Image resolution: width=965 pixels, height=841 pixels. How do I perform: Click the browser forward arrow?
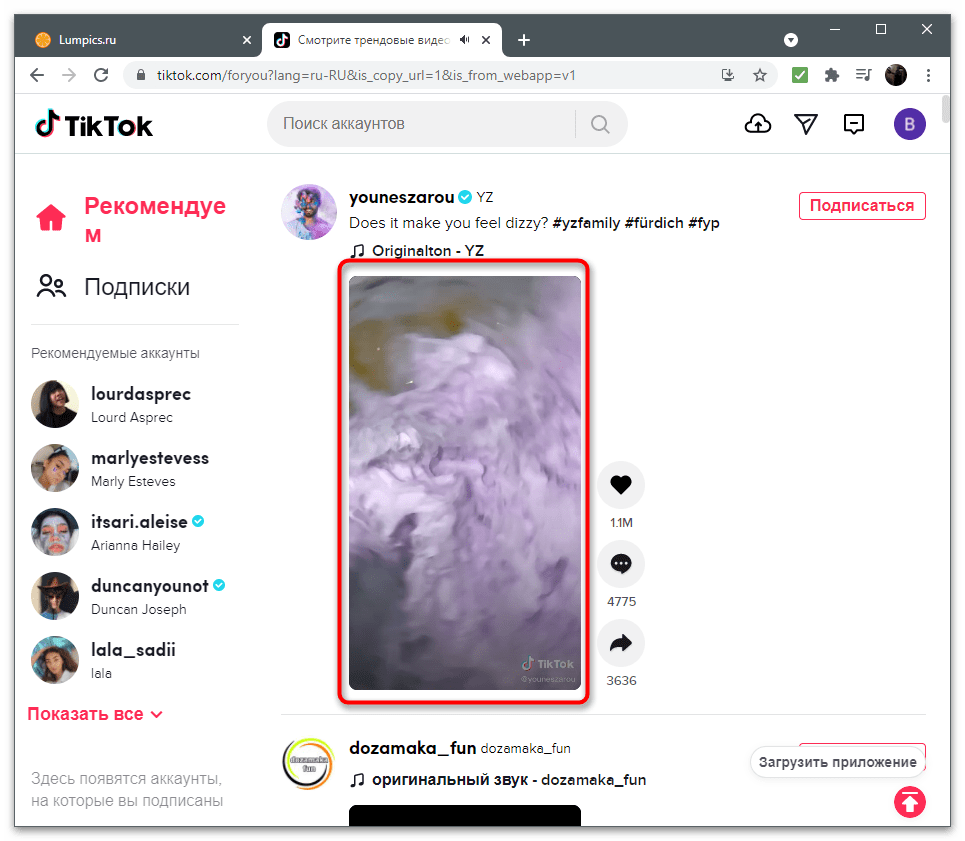click(x=70, y=75)
